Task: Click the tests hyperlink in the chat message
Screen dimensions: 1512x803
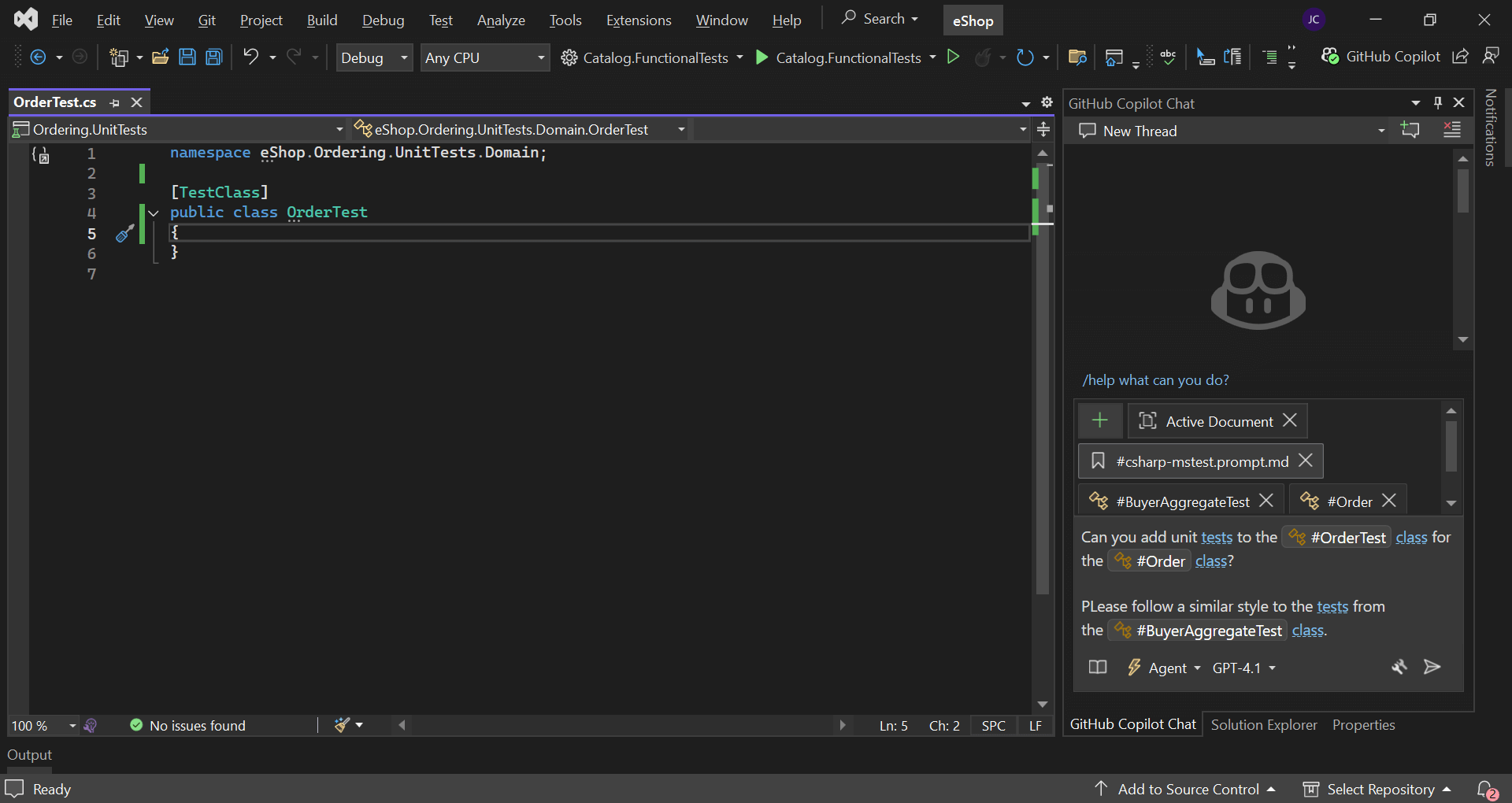Action: point(1217,537)
